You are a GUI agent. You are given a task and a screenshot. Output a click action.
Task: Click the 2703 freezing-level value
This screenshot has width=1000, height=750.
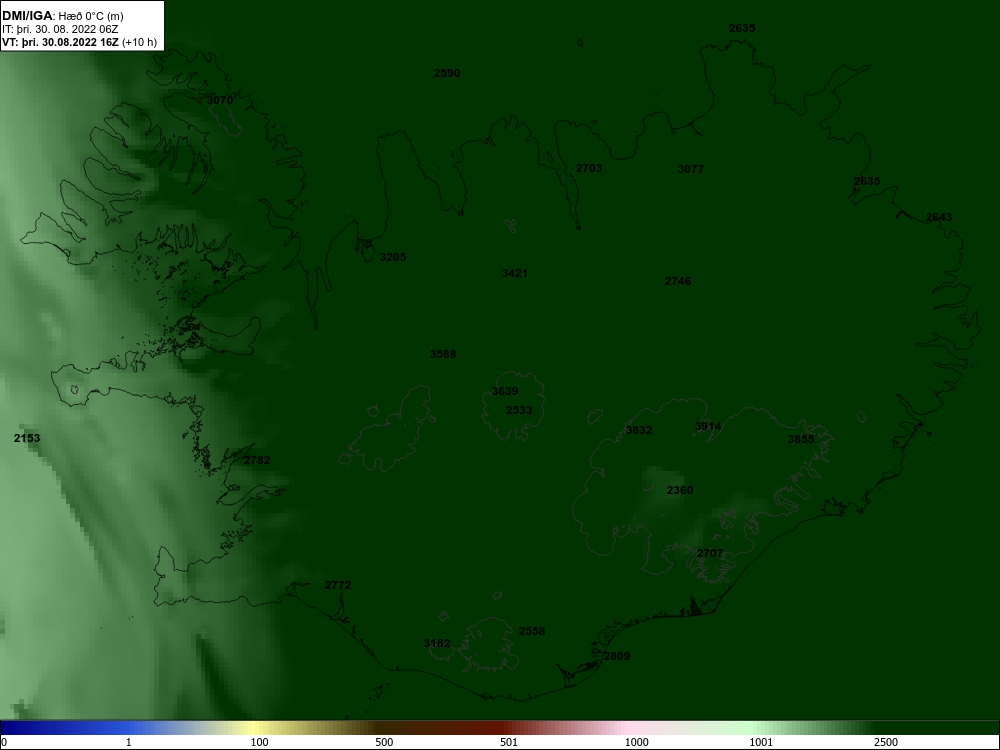589,168
